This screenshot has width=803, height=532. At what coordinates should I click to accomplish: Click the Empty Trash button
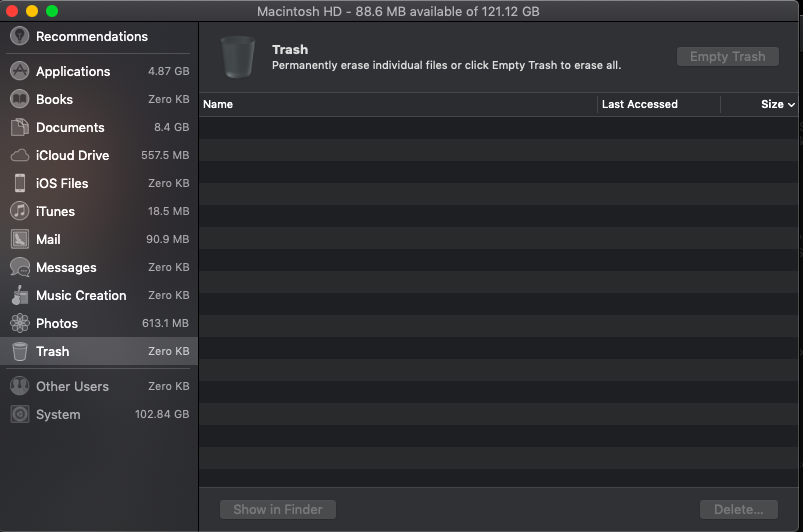(x=728, y=56)
